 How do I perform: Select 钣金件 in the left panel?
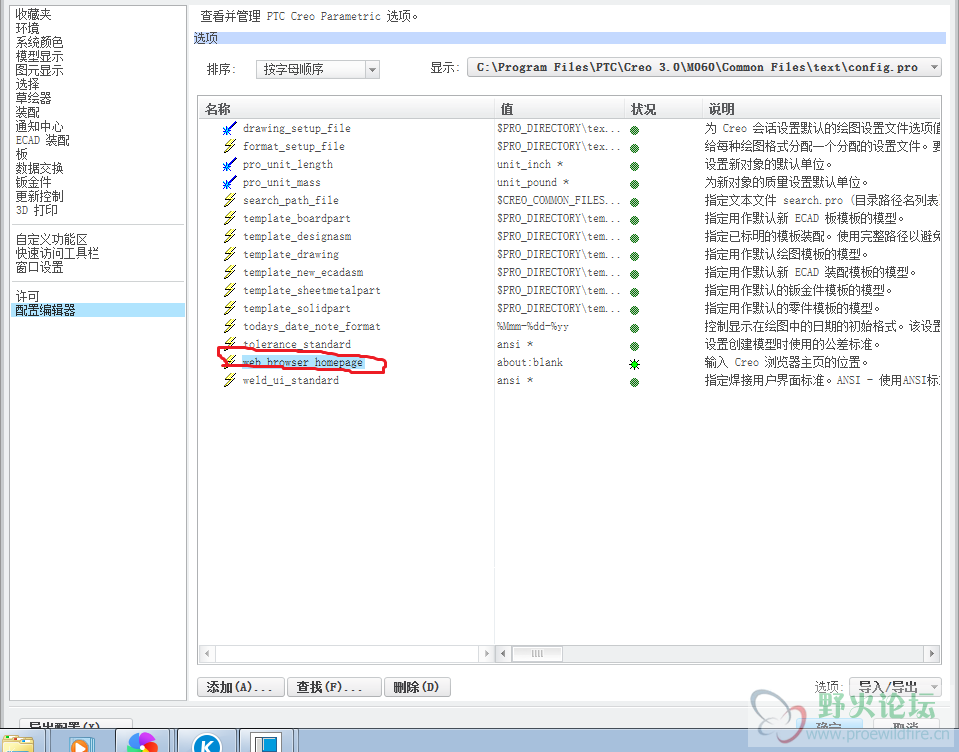[x=34, y=182]
